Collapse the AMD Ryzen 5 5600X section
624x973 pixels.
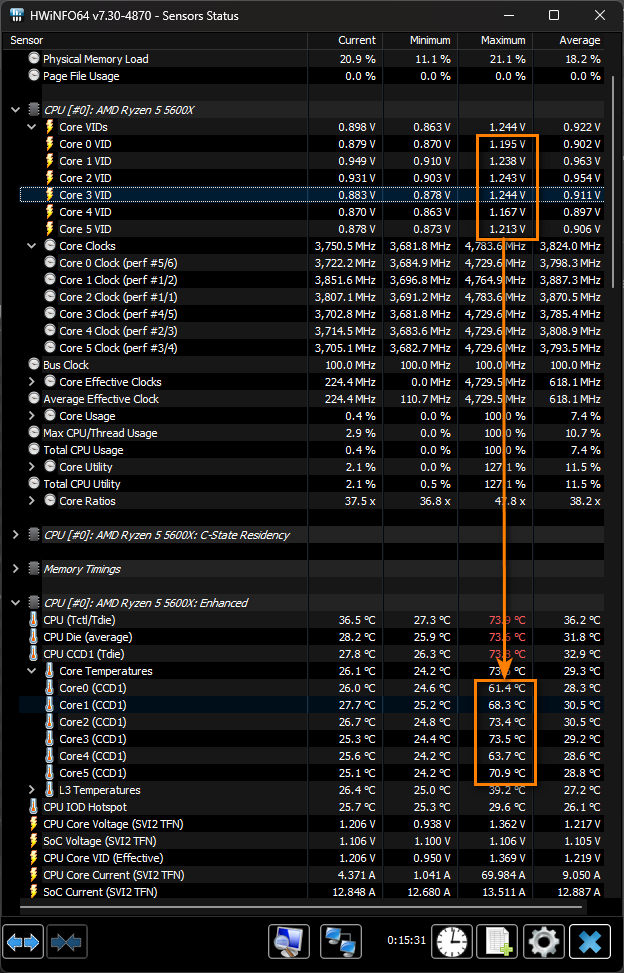15,110
